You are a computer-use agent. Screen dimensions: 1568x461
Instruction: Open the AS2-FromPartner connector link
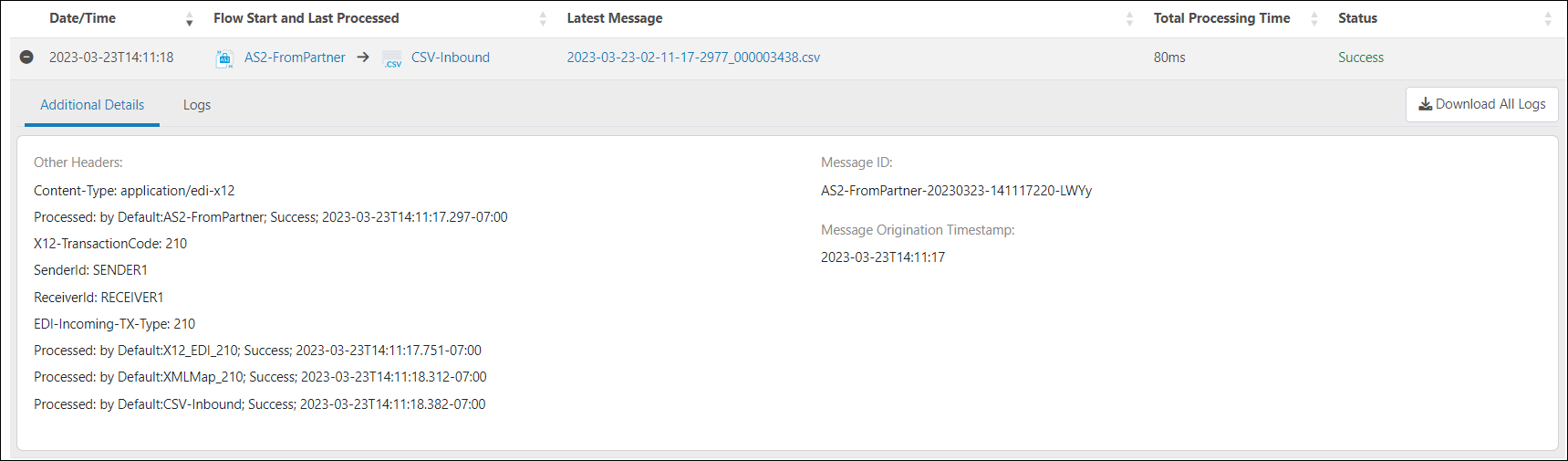pyautogui.click(x=295, y=58)
